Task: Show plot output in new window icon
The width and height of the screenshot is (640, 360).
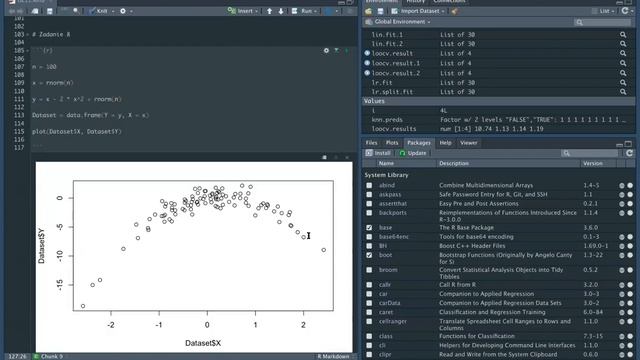Action: coord(324,157)
